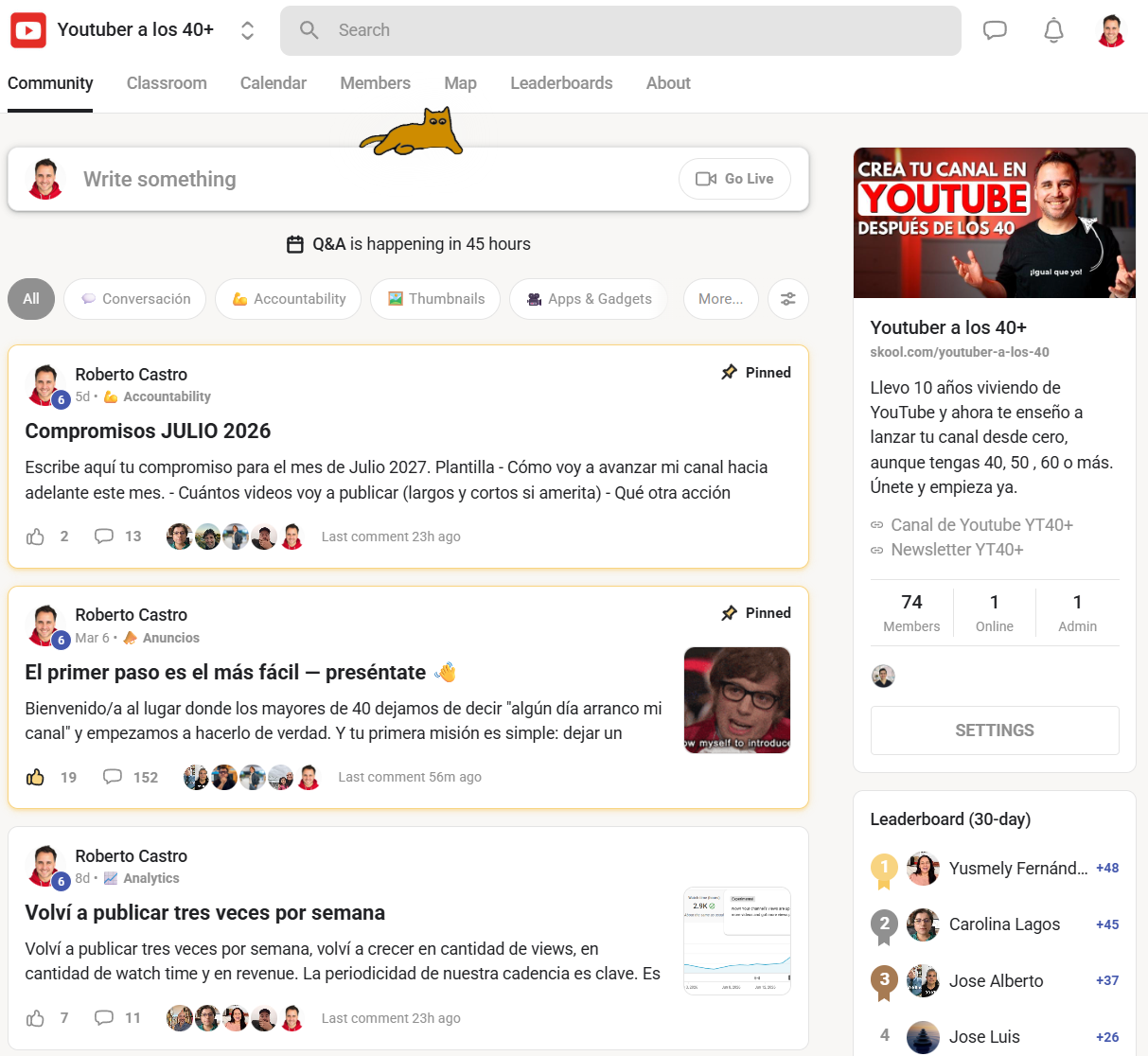Open El primer paso es el más fácil post
Screen dimensions: 1148x1056
(x=240, y=673)
